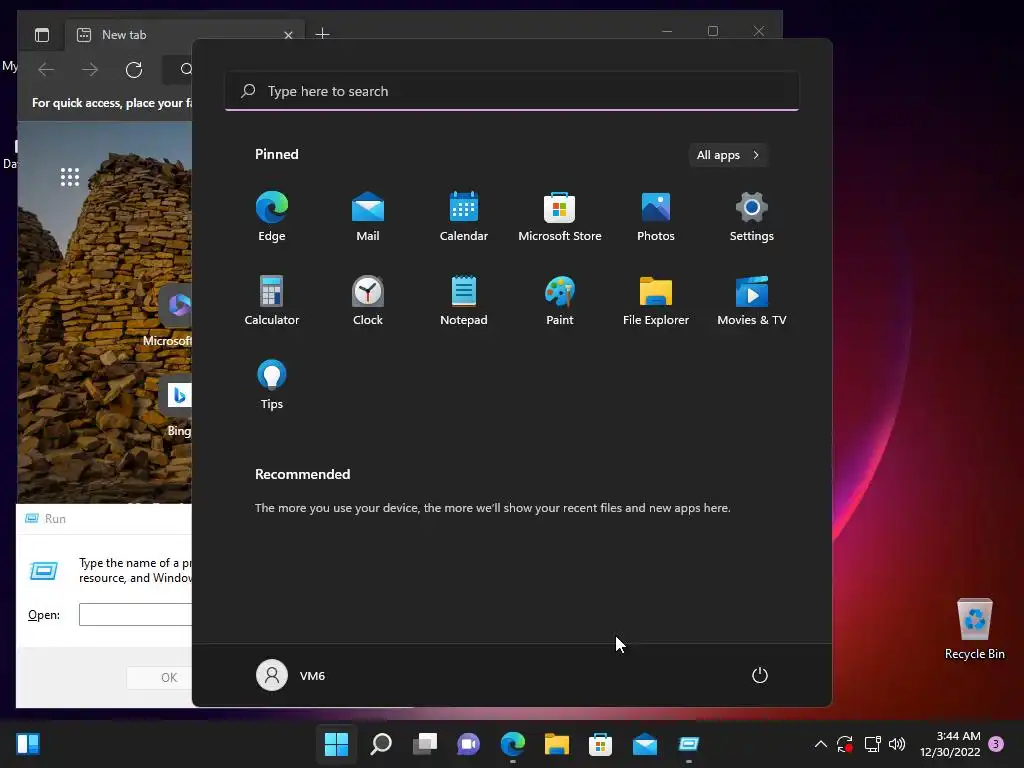Open the clock and date flyout

click(950, 744)
